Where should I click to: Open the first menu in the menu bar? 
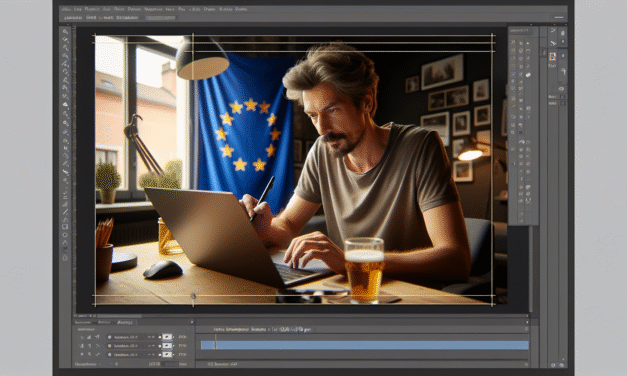(66, 9)
